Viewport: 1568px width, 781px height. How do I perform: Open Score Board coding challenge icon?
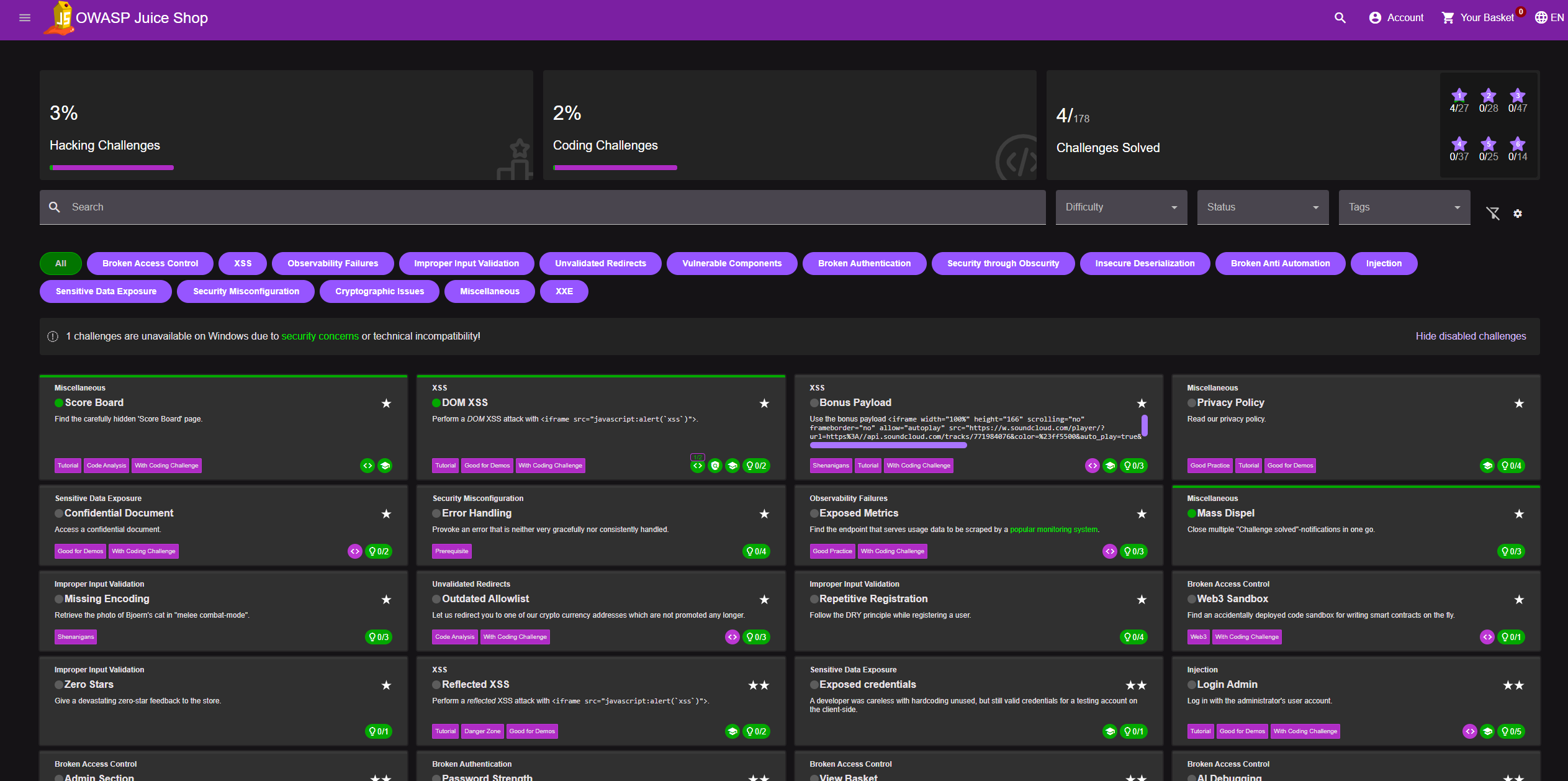367,466
